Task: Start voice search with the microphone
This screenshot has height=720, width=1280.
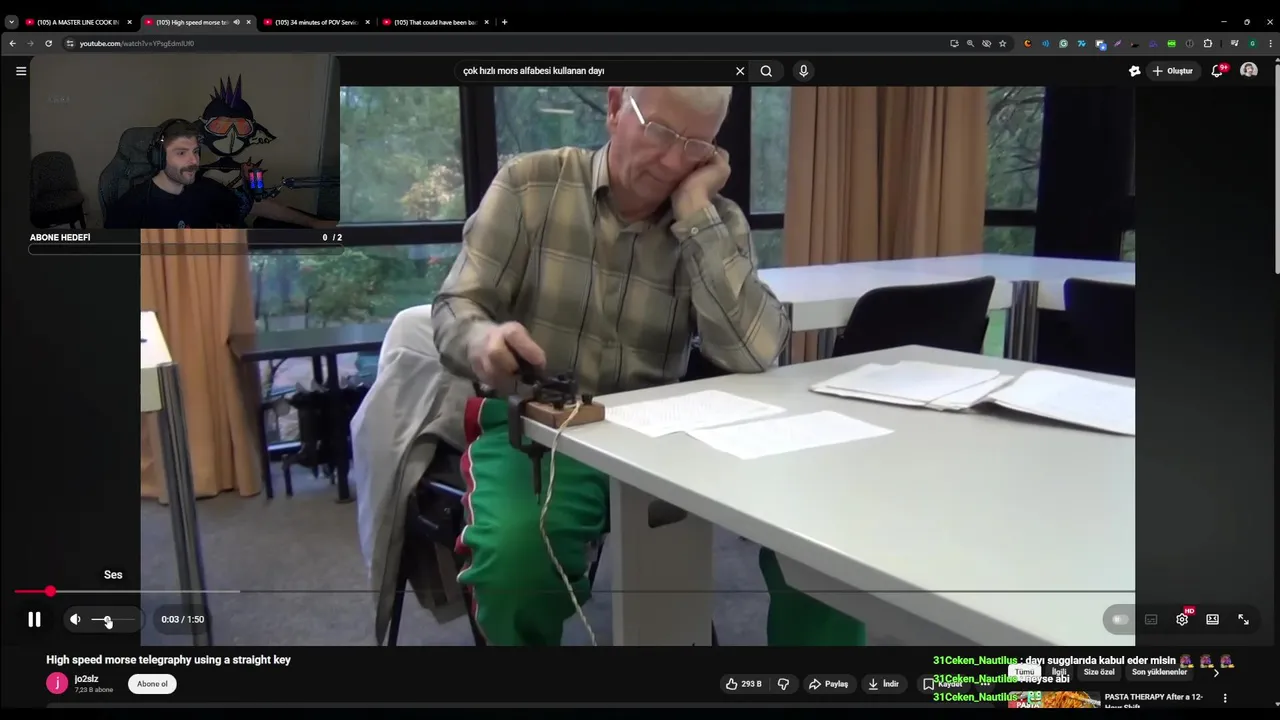Action: click(803, 71)
